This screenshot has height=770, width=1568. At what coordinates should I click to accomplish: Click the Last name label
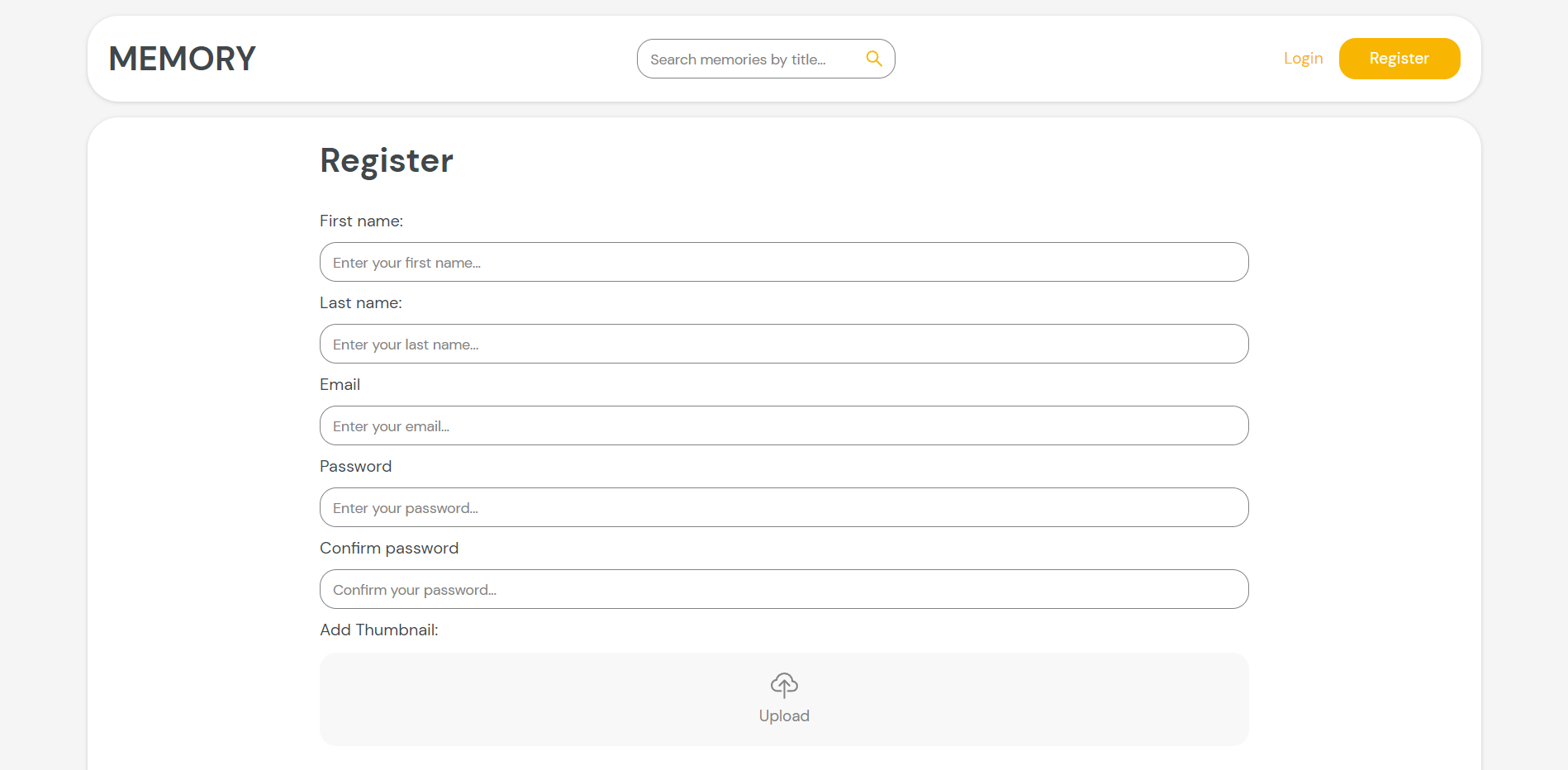pyautogui.click(x=360, y=302)
